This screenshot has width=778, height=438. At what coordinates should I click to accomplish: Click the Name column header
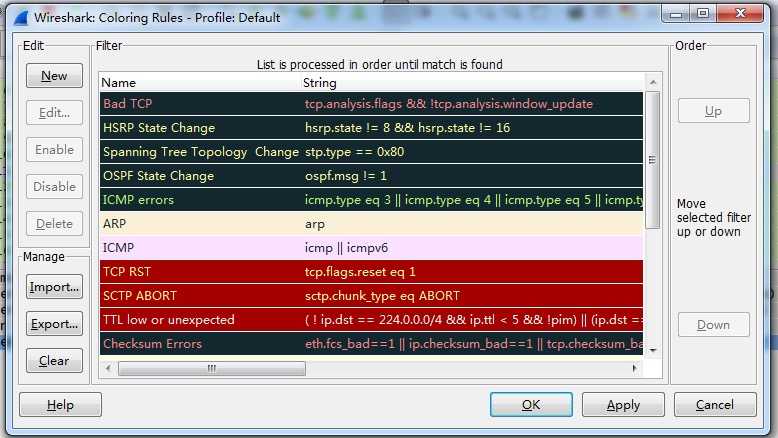[x=200, y=83]
